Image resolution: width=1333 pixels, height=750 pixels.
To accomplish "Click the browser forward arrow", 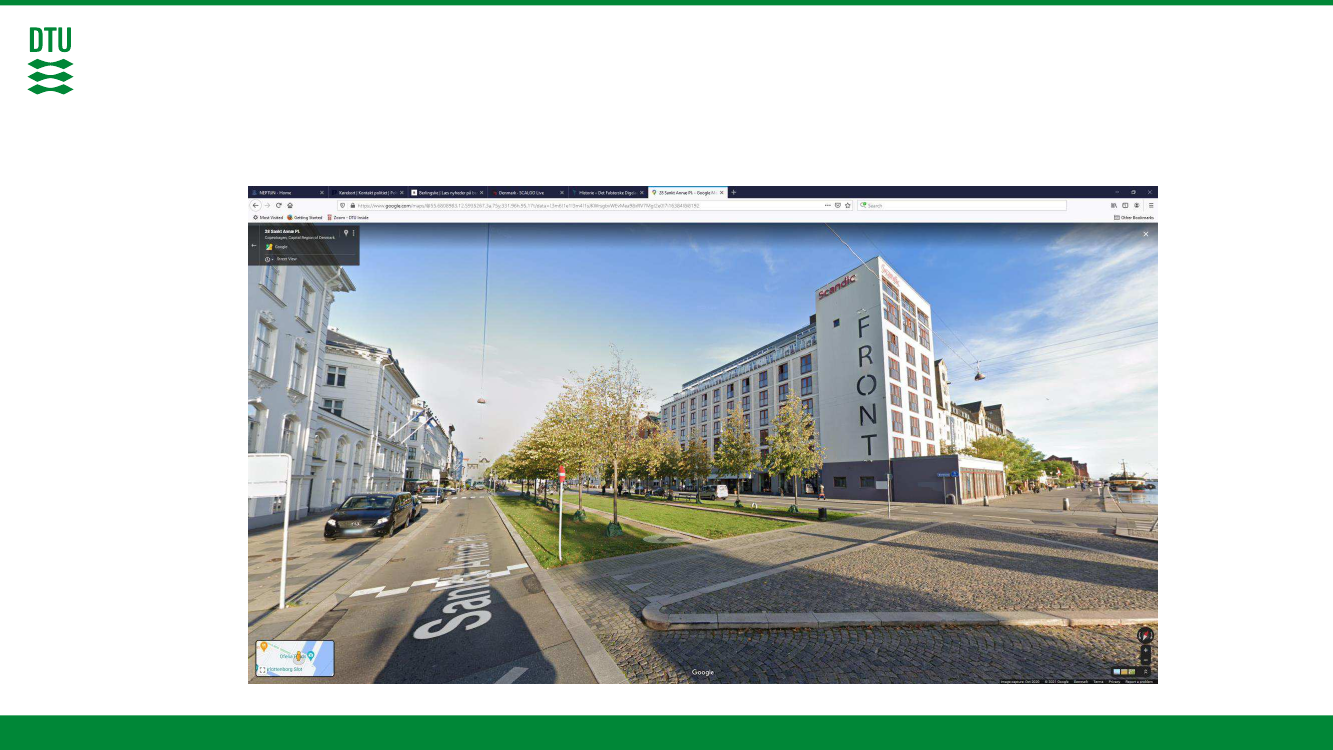I will tap(267, 205).
